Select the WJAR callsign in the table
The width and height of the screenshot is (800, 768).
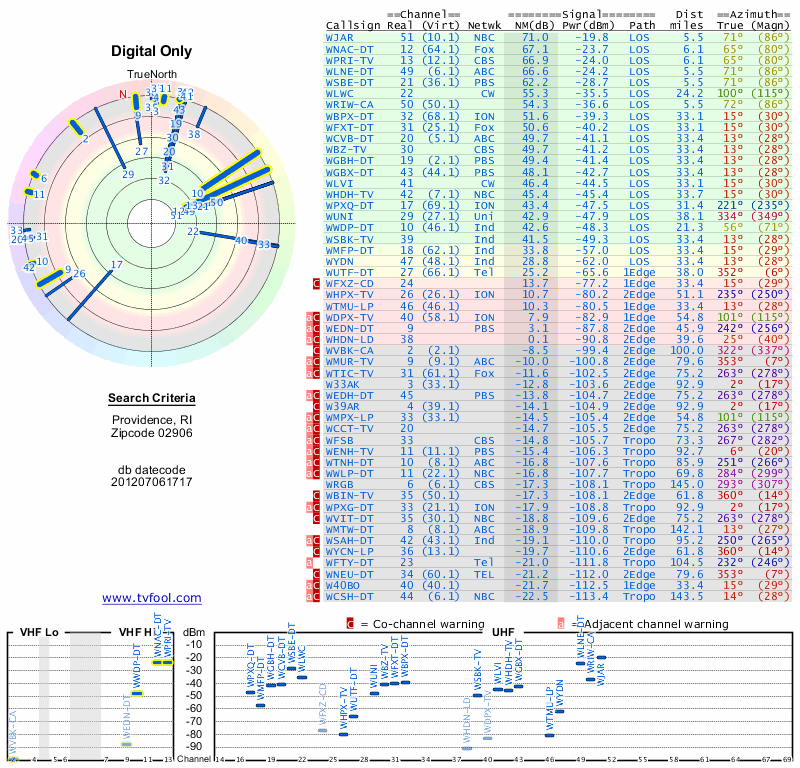(x=340, y=38)
